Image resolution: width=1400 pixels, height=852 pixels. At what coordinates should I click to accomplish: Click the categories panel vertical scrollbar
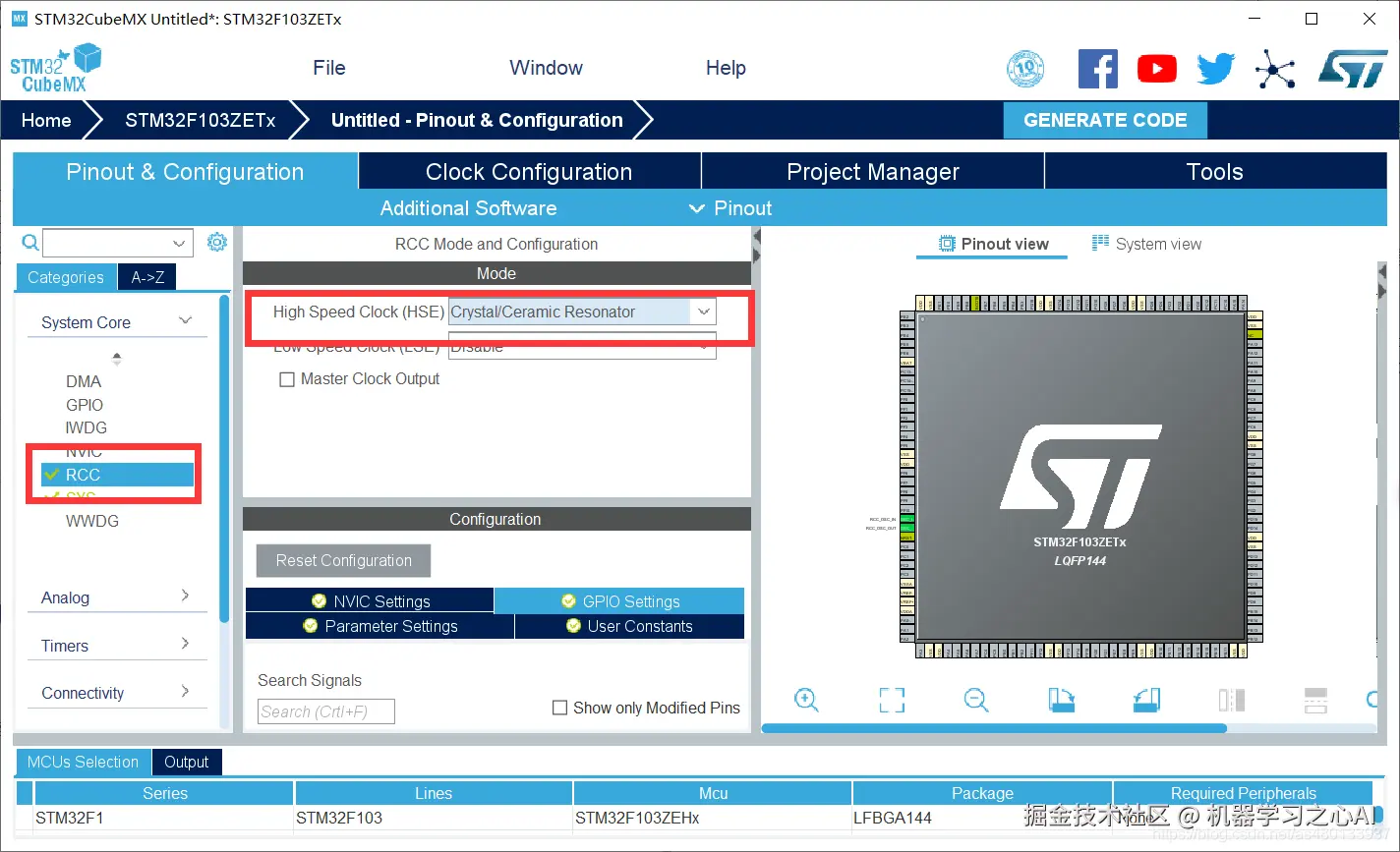[224, 457]
